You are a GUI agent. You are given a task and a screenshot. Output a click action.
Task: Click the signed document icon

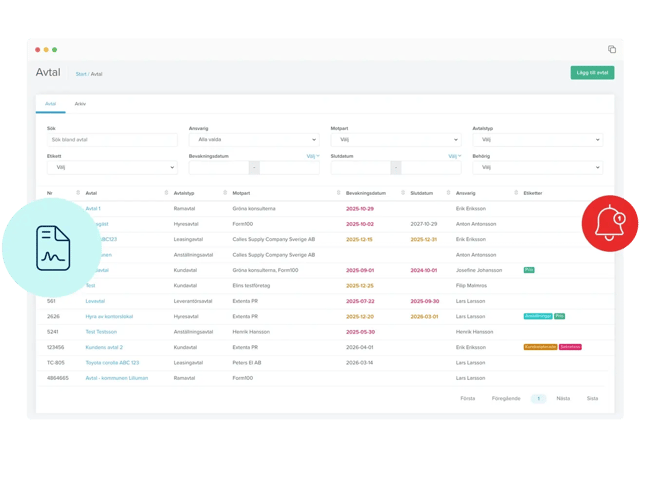pyautogui.click(x=58, y=246)
